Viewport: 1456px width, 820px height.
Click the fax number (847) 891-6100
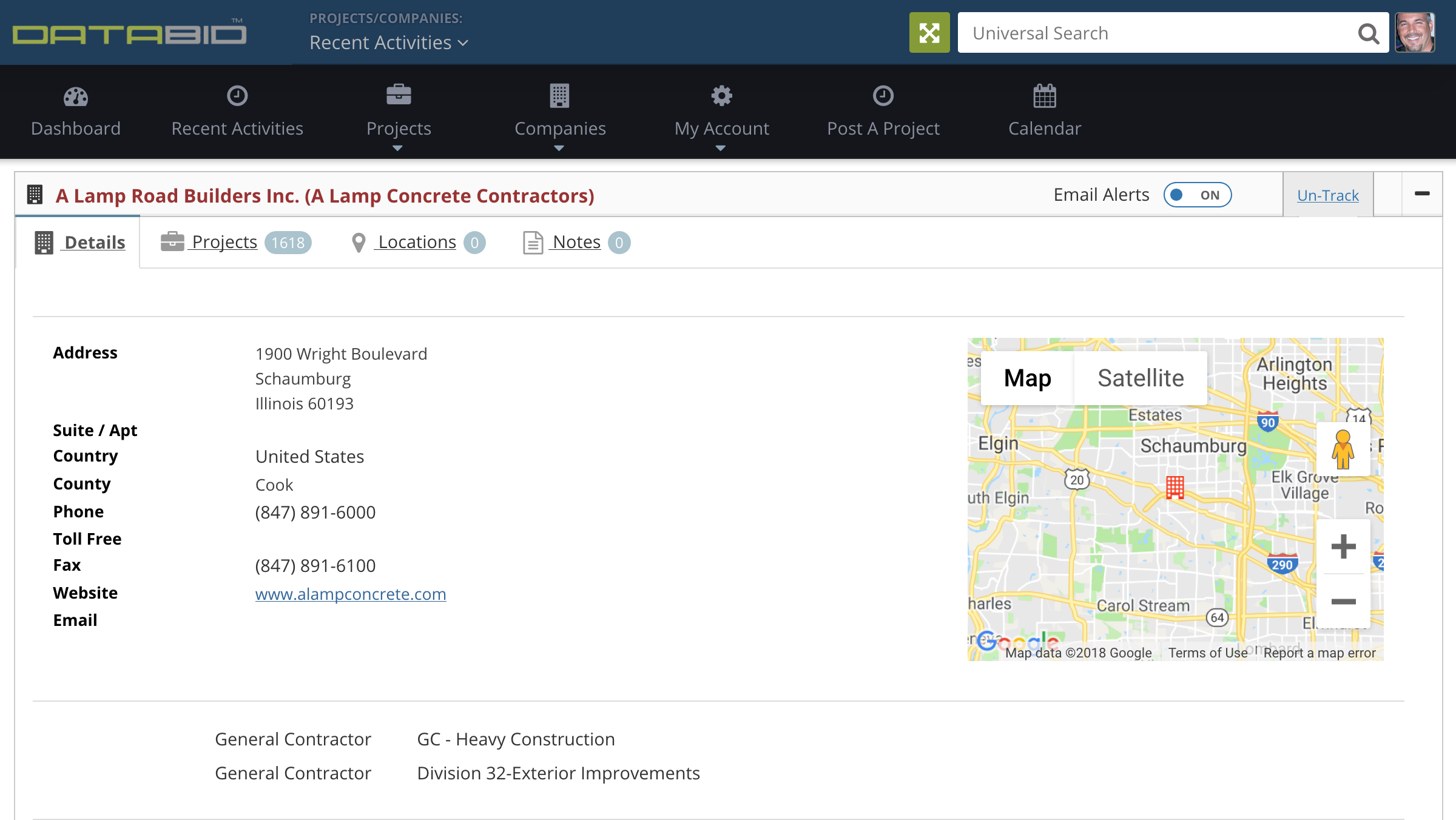click(x=315, y=566)
